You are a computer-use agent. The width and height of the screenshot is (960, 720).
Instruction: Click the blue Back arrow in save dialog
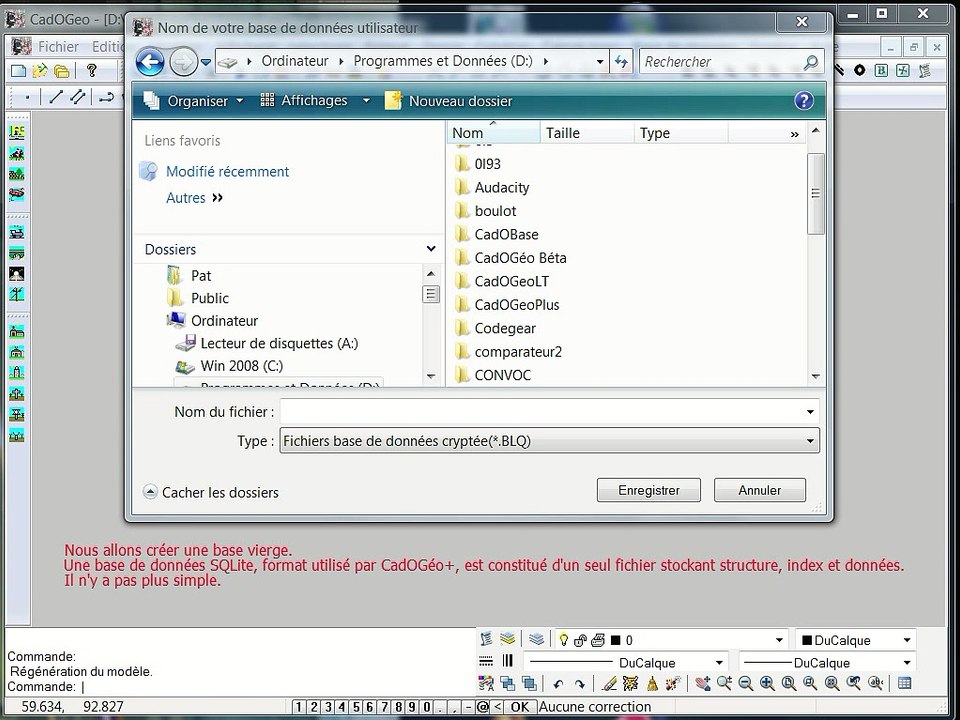pyautogui.click(x=150, y=62)
